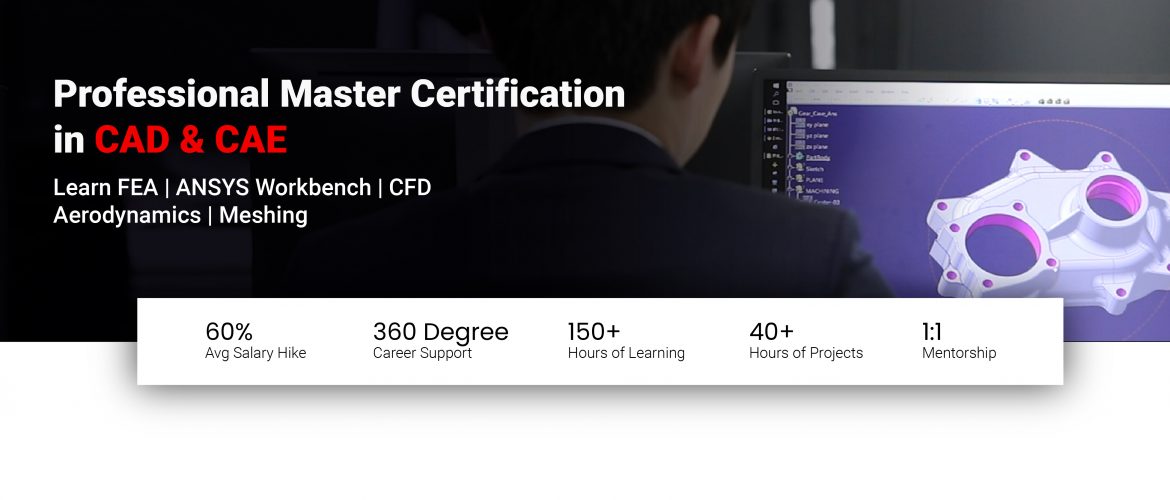Click the isometric view cube toolbar icons
Screen dimensions: 1170x500
[x=1052, y=101]
